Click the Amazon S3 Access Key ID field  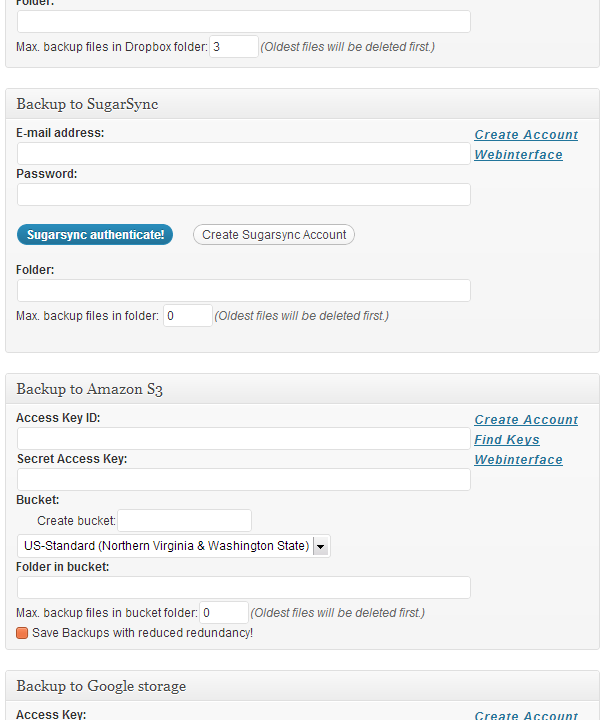tap(243, 438)
